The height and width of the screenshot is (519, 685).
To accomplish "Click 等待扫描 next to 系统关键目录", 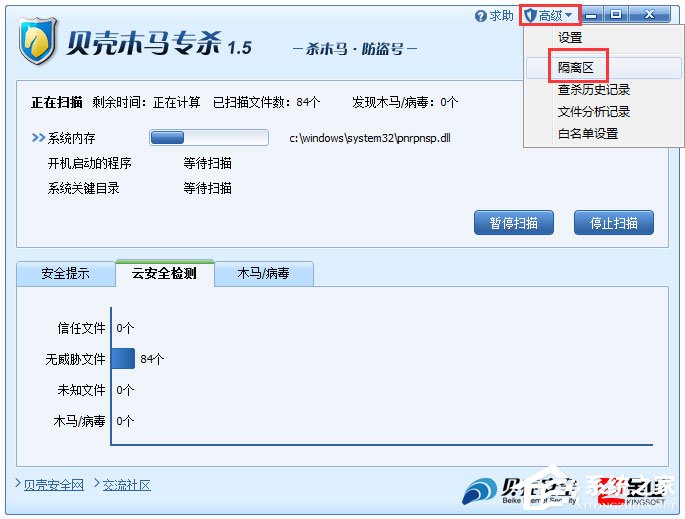I will click(208, 188).
